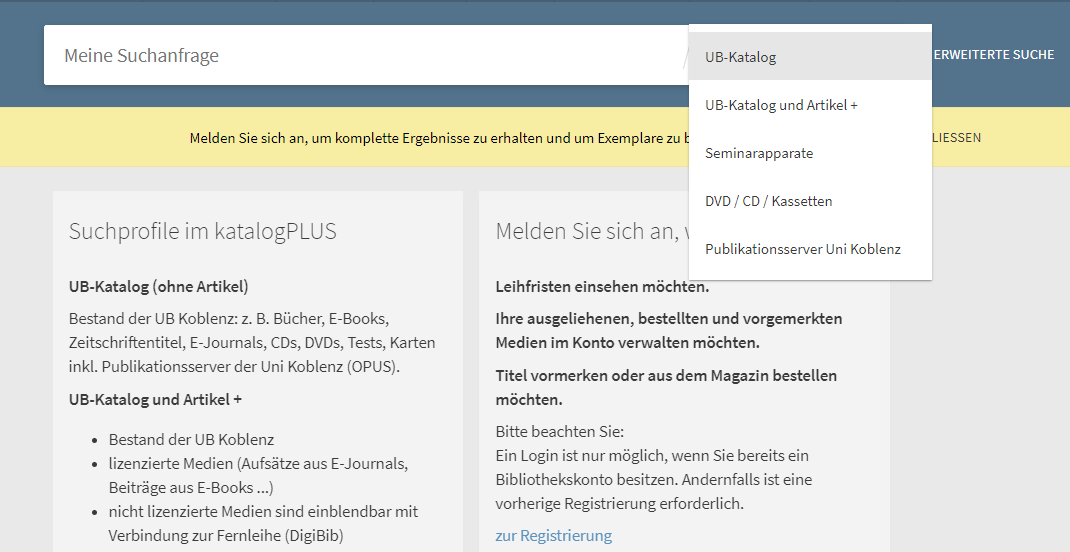Click the 'Bitte beachten Sie:' text
This screenshot has width=1070, height=552.
coord(560,432)
